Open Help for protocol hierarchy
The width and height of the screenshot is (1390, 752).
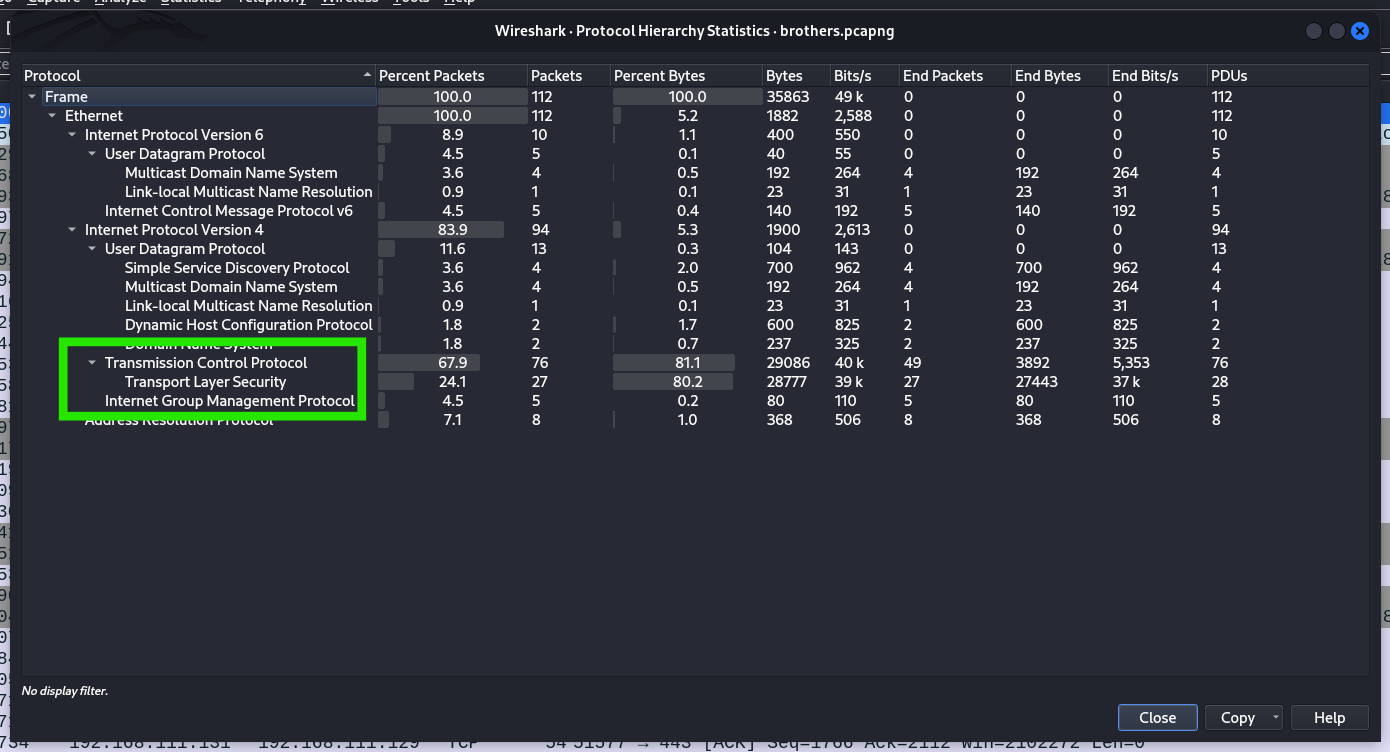(x=1329, y=717)
